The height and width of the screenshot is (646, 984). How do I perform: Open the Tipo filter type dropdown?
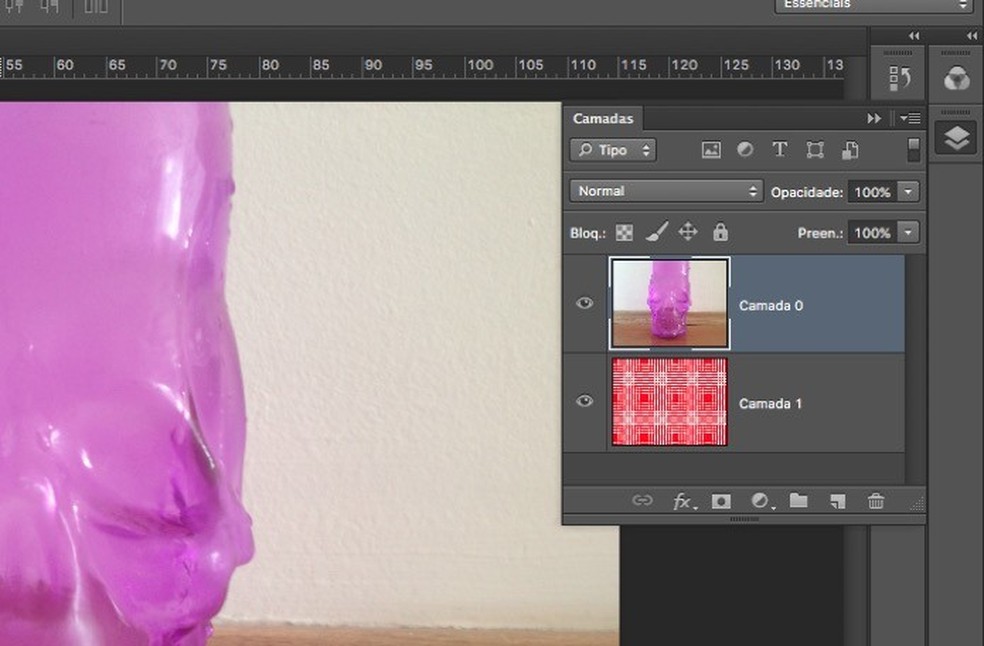coord(613,150)
